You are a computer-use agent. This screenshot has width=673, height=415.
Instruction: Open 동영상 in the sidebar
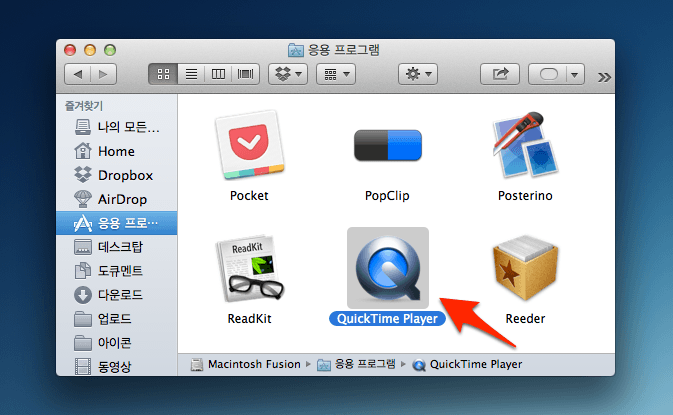coord(117,367)
